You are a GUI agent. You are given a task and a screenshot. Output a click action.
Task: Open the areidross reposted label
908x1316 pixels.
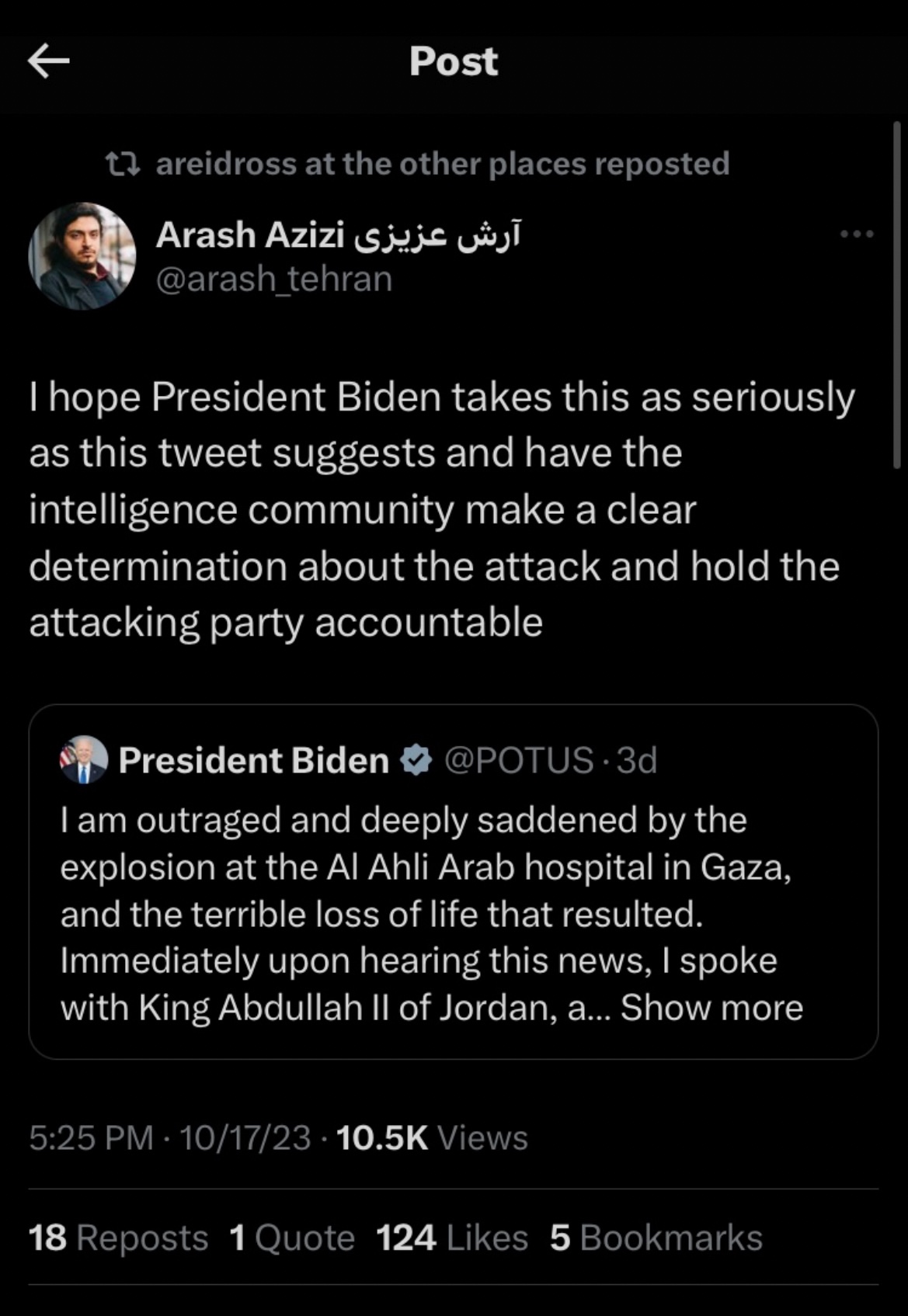tap(442, 164)
